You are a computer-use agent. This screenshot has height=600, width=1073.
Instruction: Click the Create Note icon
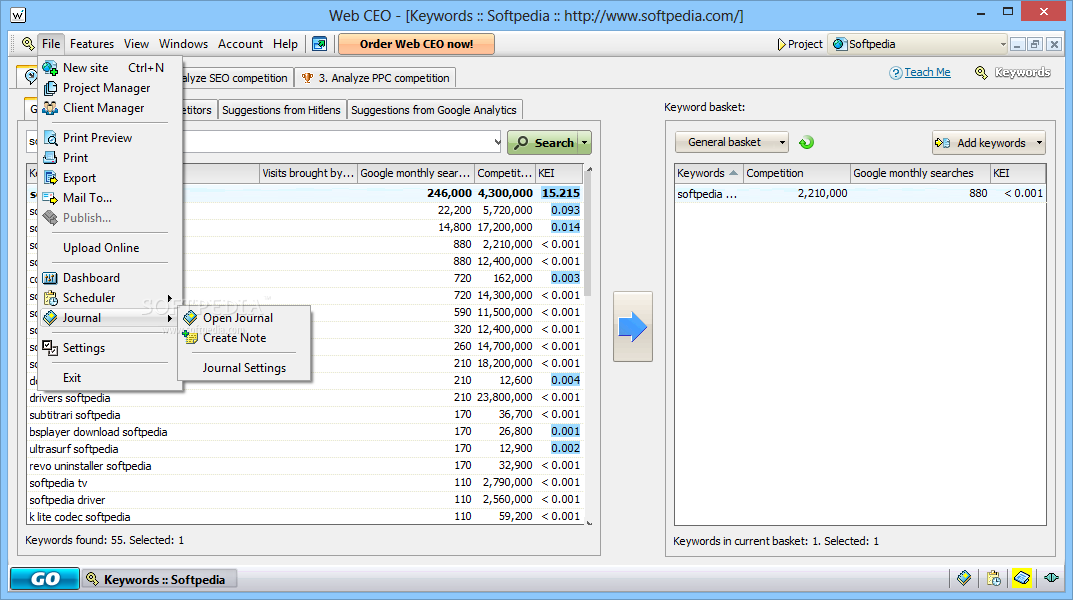(x=190, y=337)
